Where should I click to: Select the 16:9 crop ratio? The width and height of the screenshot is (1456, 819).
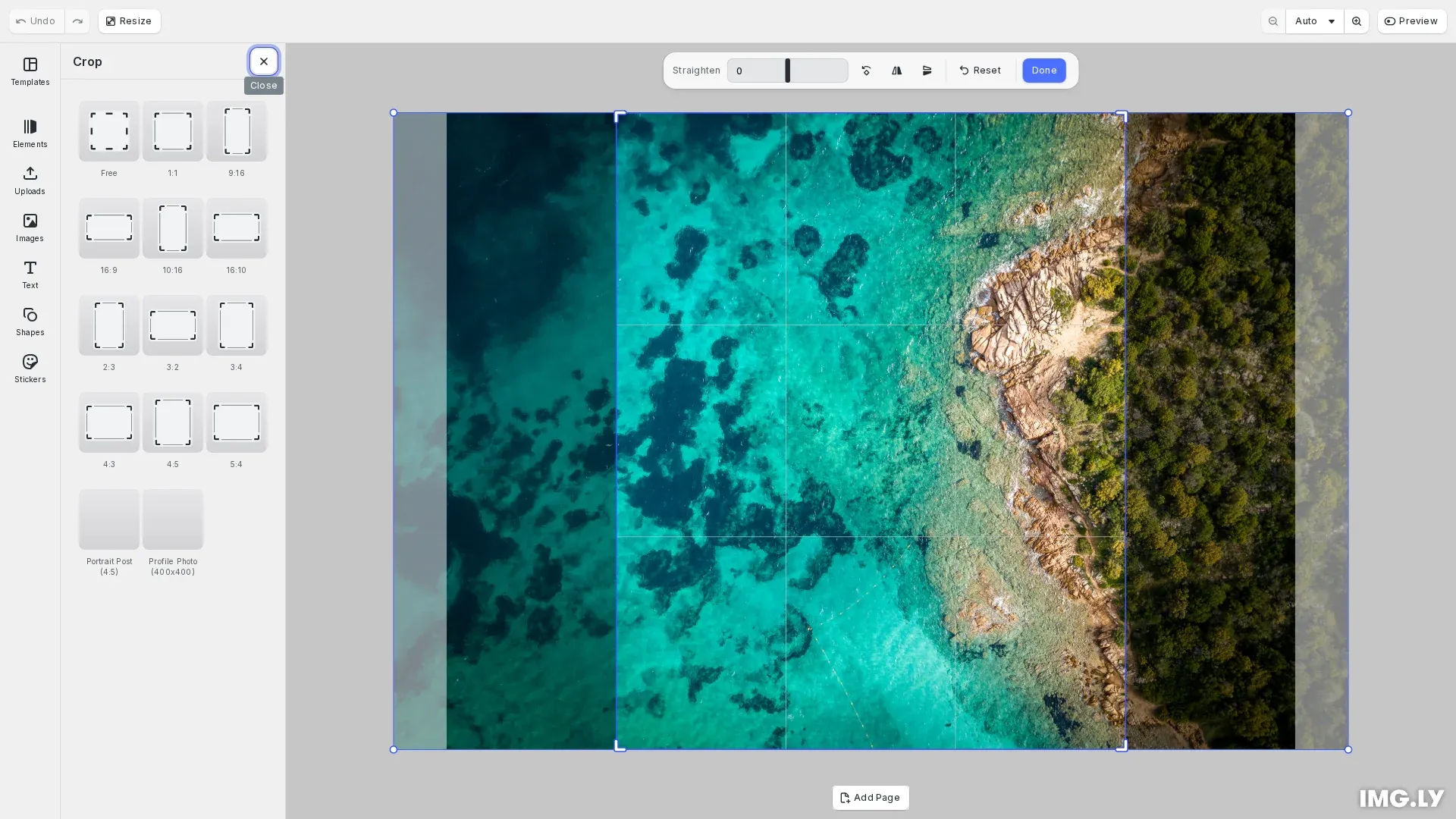[109, 228]
